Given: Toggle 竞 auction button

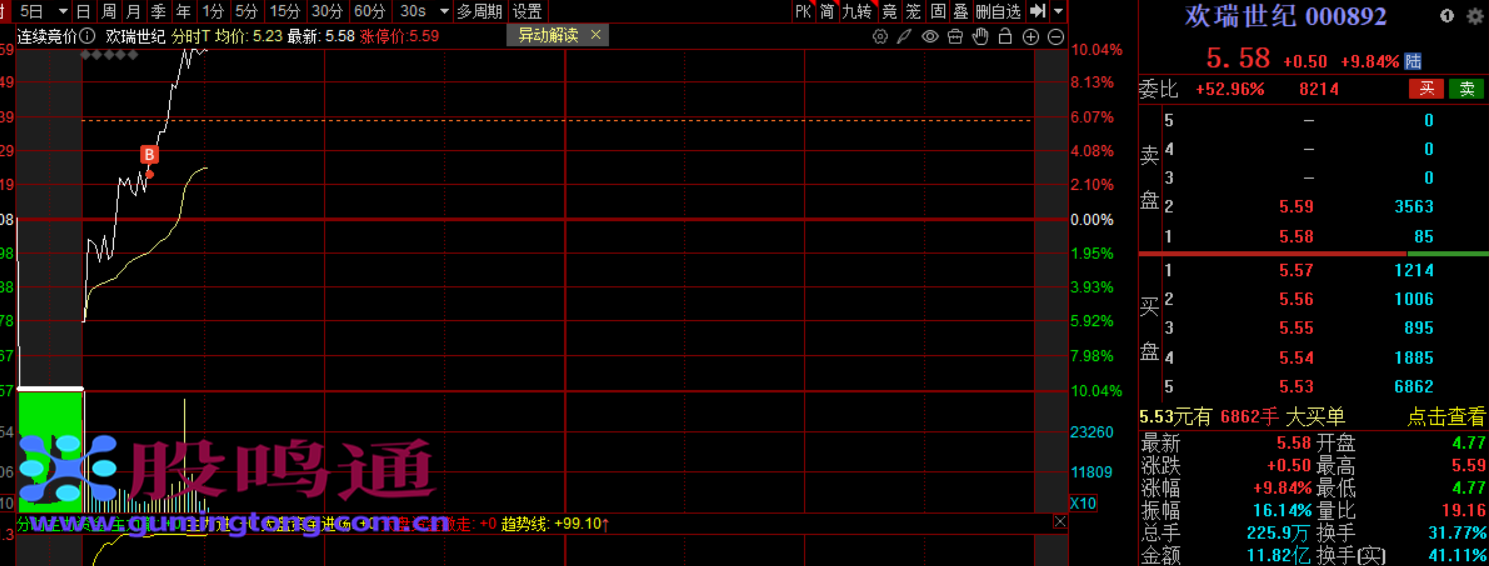Looking at the screenshot, I should [889, 11].
